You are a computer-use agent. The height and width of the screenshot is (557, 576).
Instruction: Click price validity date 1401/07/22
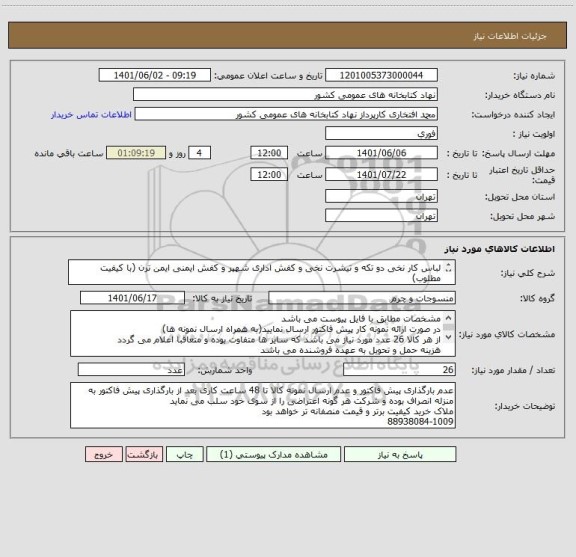[x=381, y=175]
